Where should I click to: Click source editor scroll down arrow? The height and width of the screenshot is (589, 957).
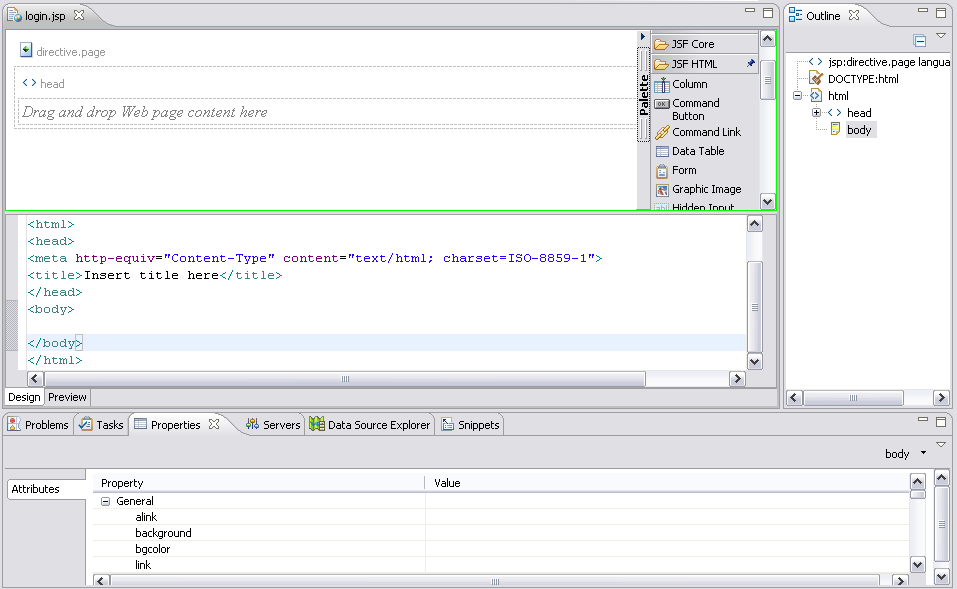click(755, 361)
